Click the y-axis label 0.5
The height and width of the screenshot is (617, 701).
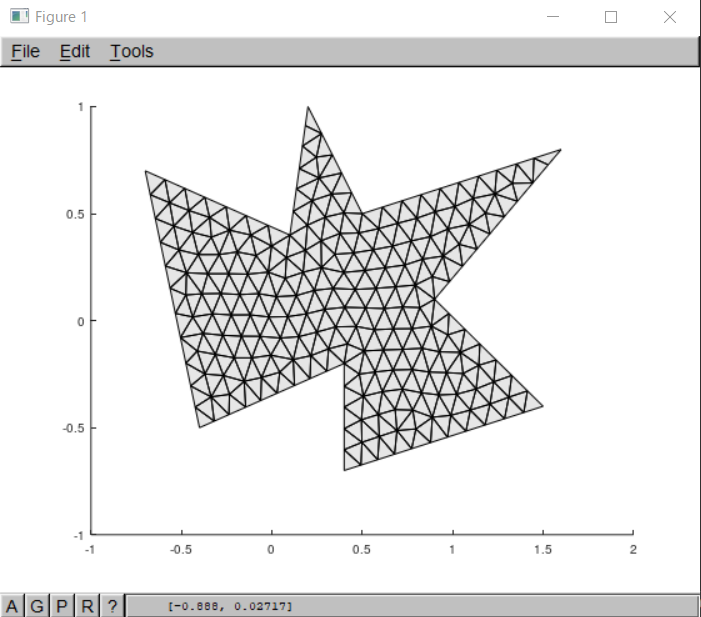pos(75,214)
